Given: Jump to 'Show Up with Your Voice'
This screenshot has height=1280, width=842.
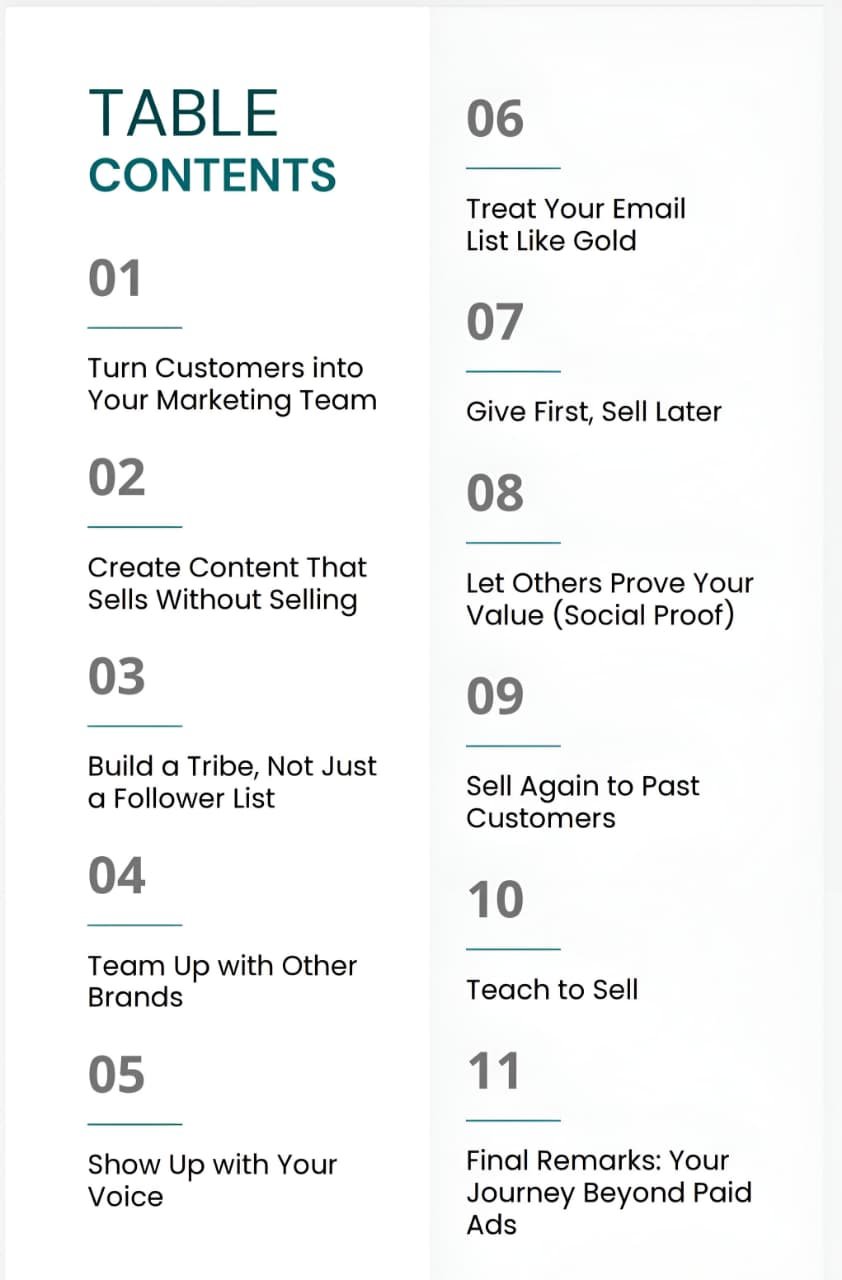Looking at the screenshot, I should 212,1180.
